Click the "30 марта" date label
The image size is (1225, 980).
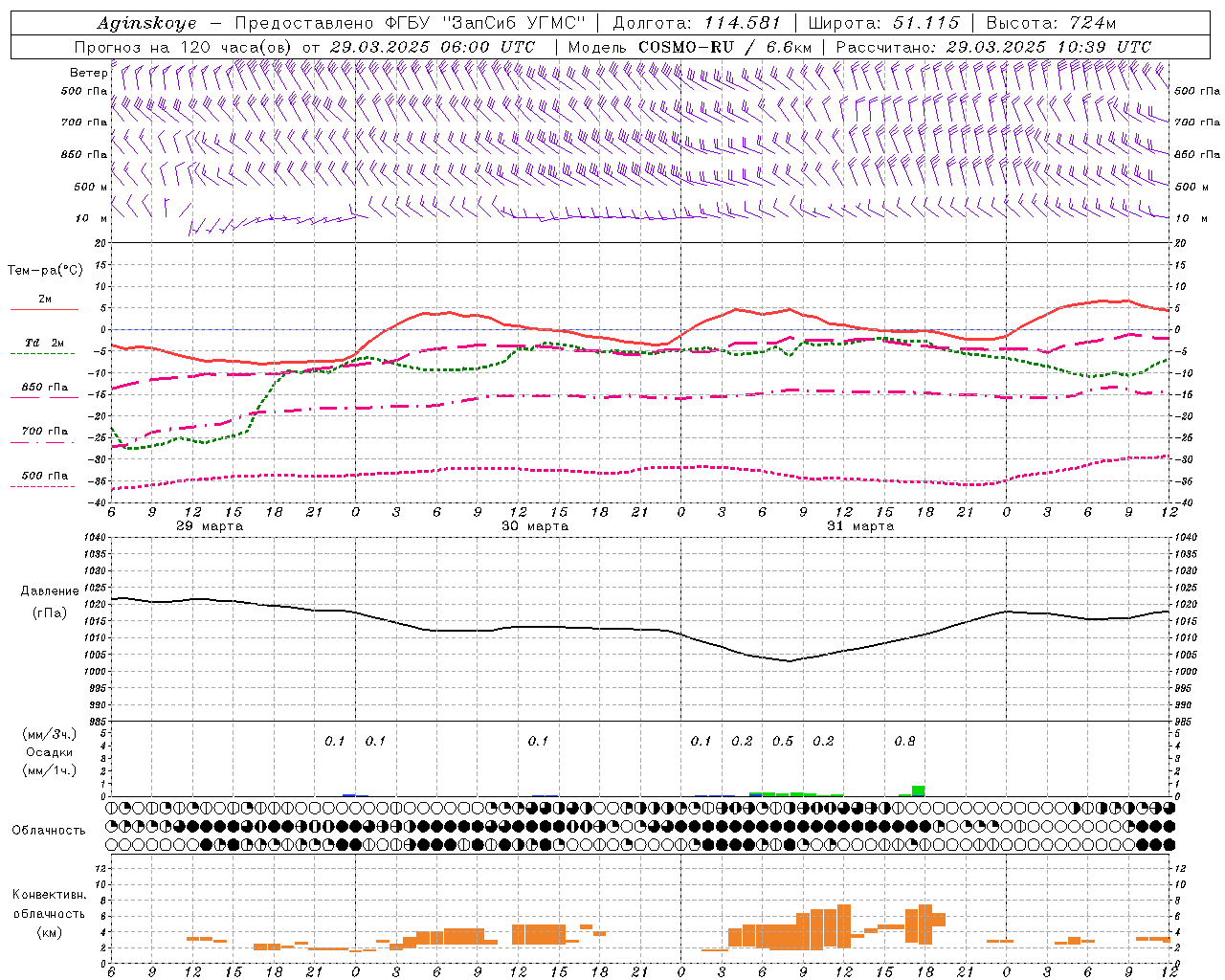[x=535, y=526]
